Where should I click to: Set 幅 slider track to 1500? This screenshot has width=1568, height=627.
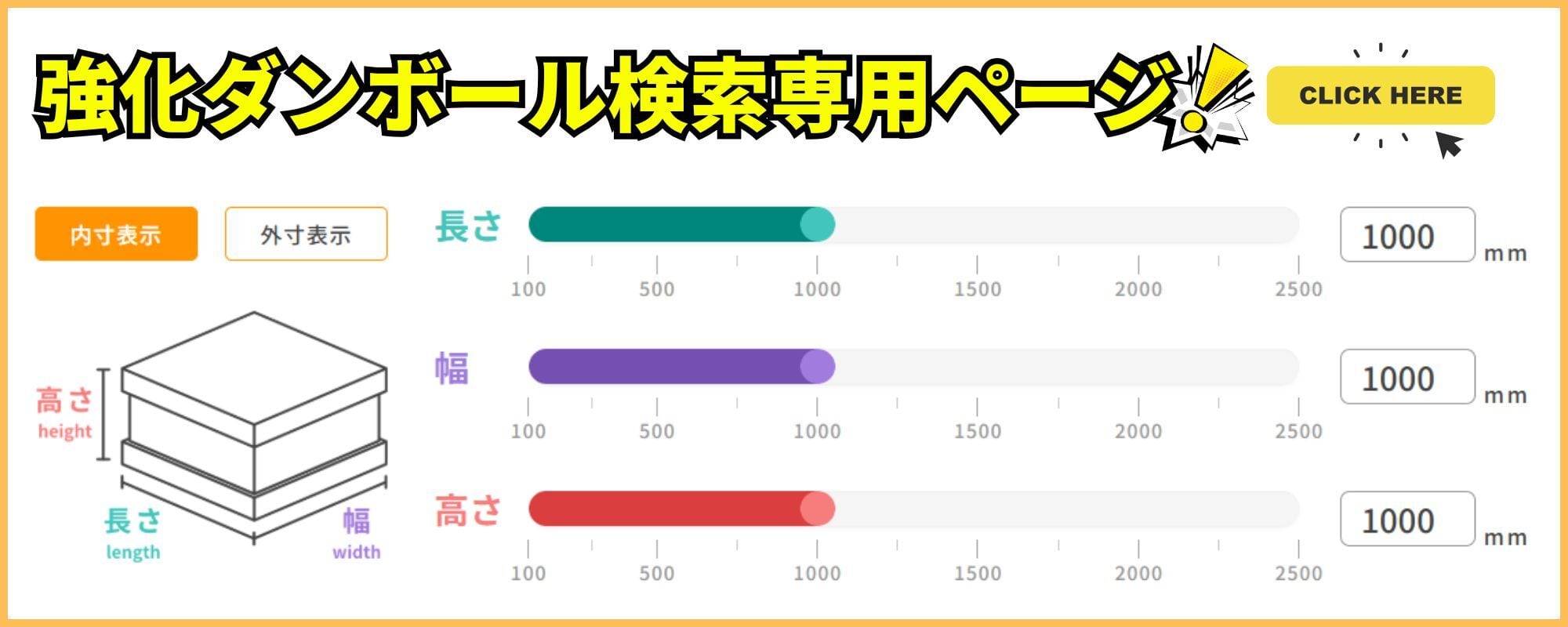pyautogui.click(x=978, y=367)
